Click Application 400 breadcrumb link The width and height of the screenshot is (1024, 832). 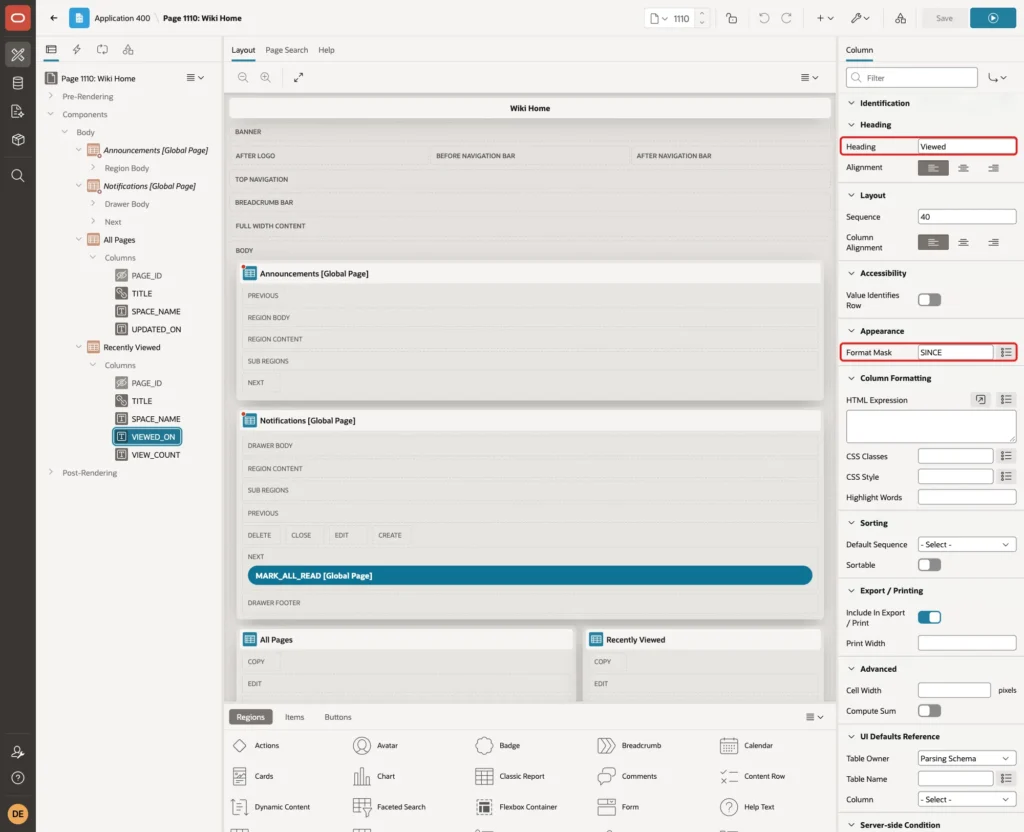(122, 18)
